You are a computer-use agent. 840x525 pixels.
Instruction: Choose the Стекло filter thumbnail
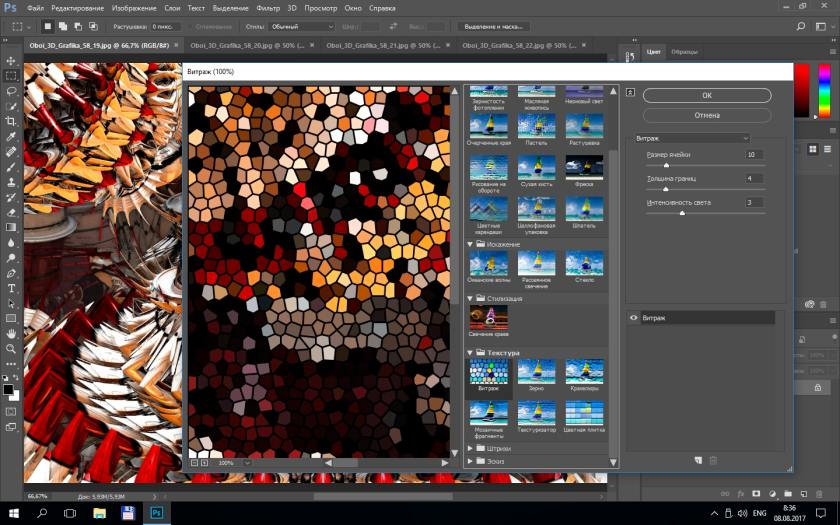pyautogui.click(x=584, y=266)
